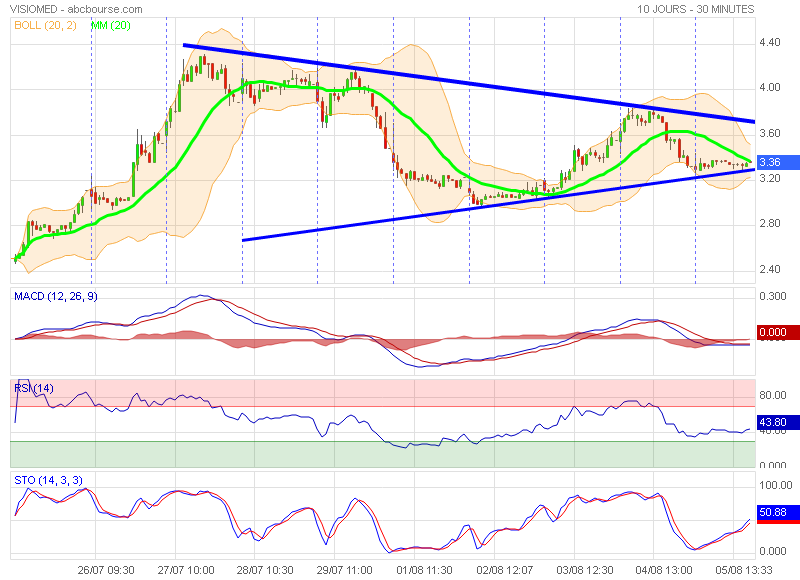Select the STO (14, 3, 3) indicator label
This screenshot has height=580, width=800.
[x=48, y=480]
